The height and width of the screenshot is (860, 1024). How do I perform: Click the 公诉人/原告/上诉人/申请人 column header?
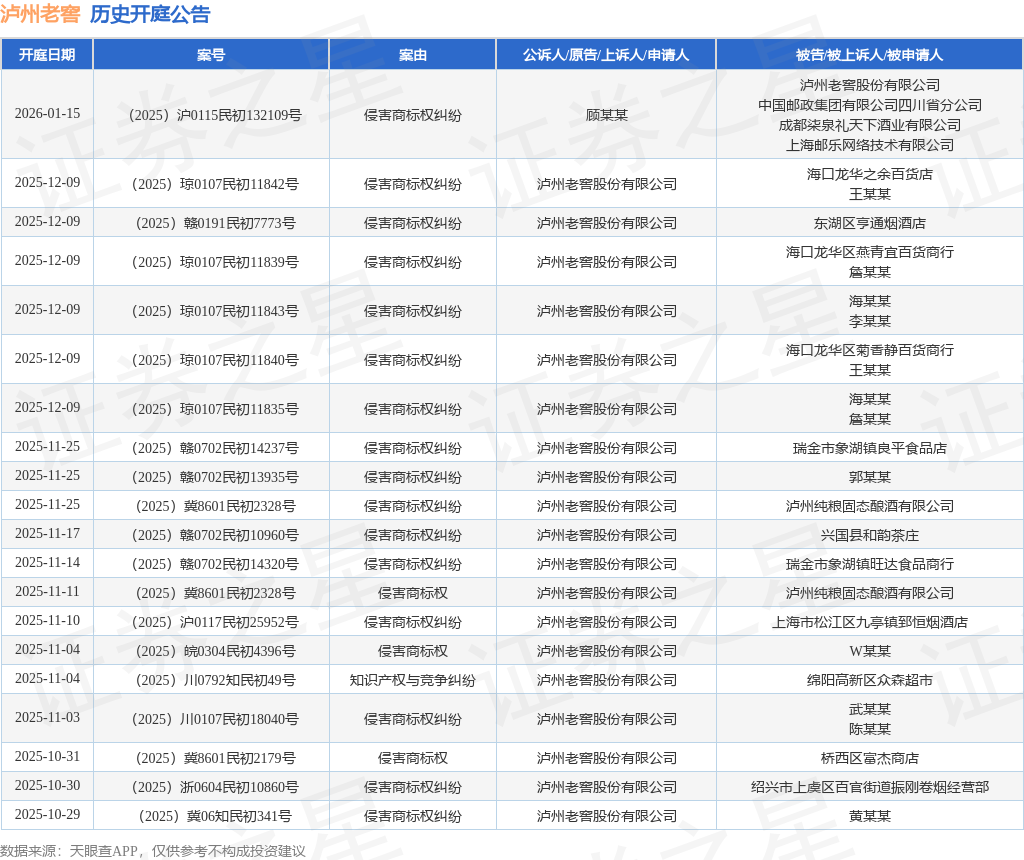(606, 55)
